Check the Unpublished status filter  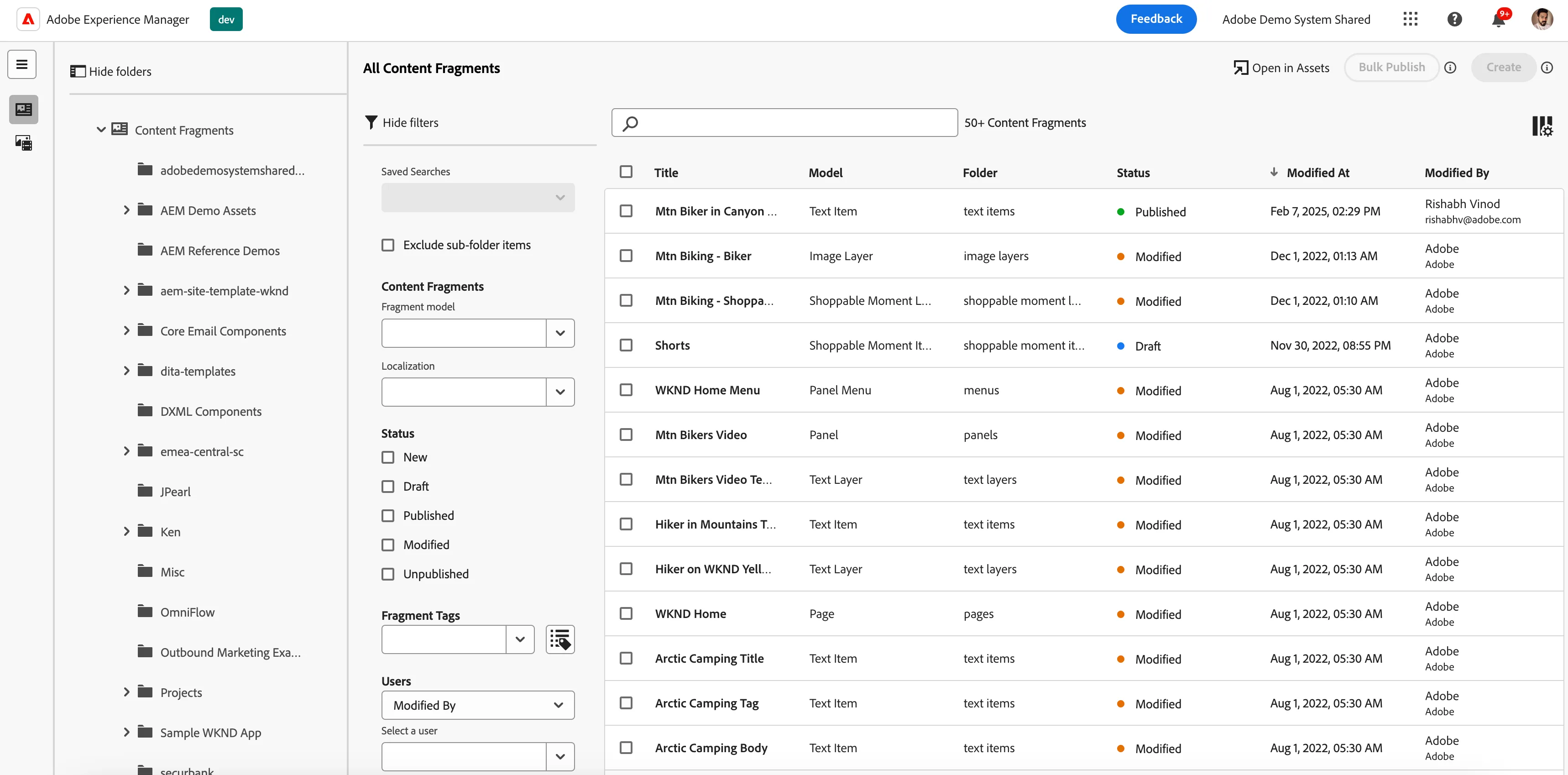388,575
